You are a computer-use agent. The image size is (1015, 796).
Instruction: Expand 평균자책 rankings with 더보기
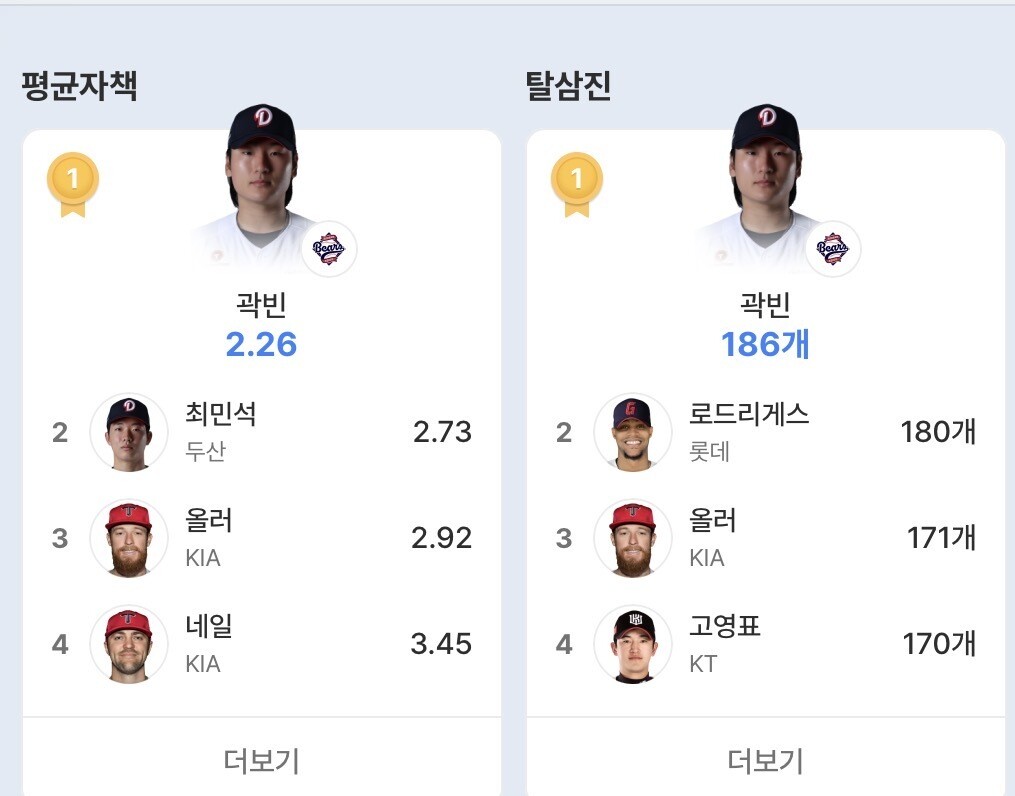pos(262,761)
